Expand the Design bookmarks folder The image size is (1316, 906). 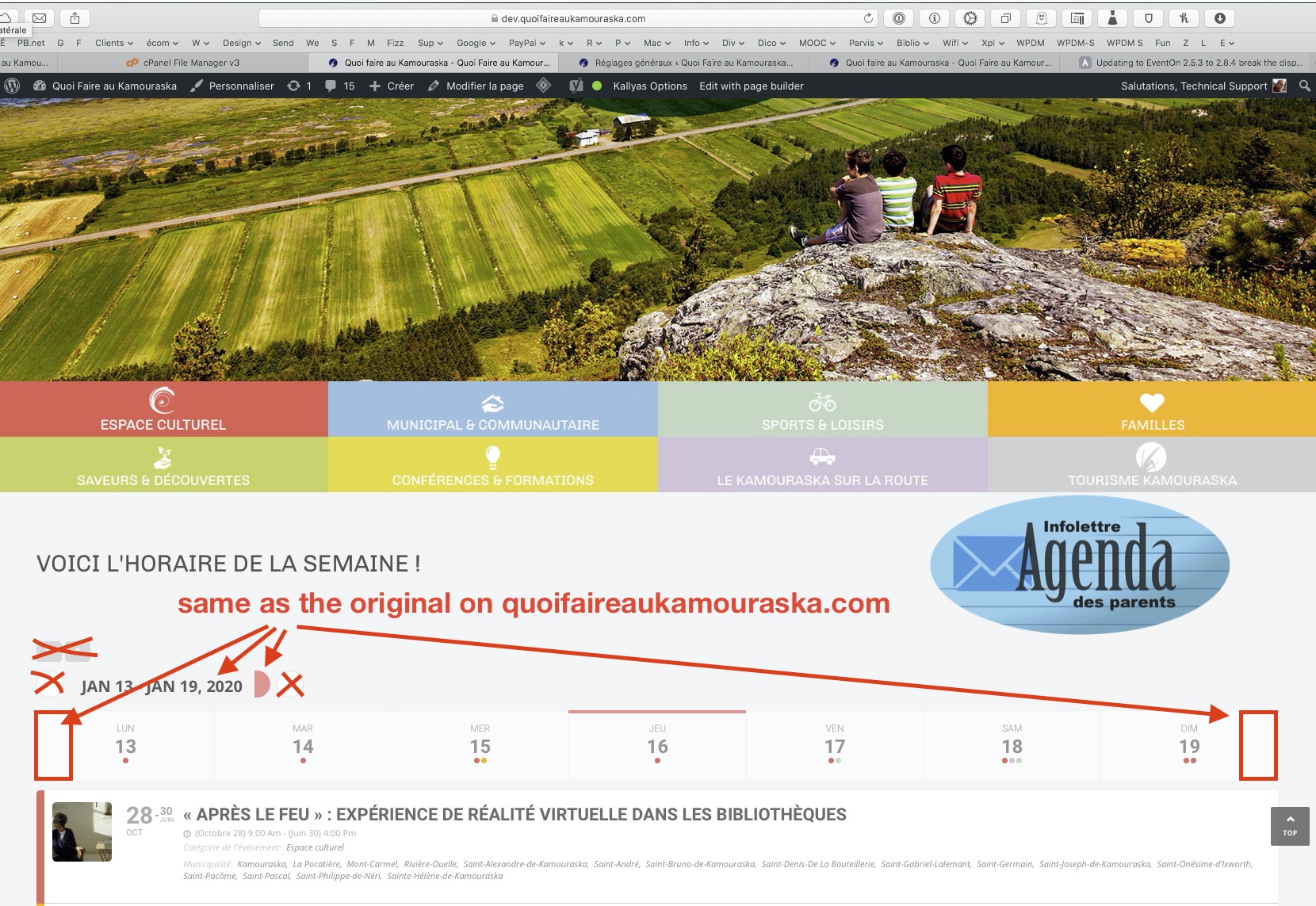click(241, 43)
